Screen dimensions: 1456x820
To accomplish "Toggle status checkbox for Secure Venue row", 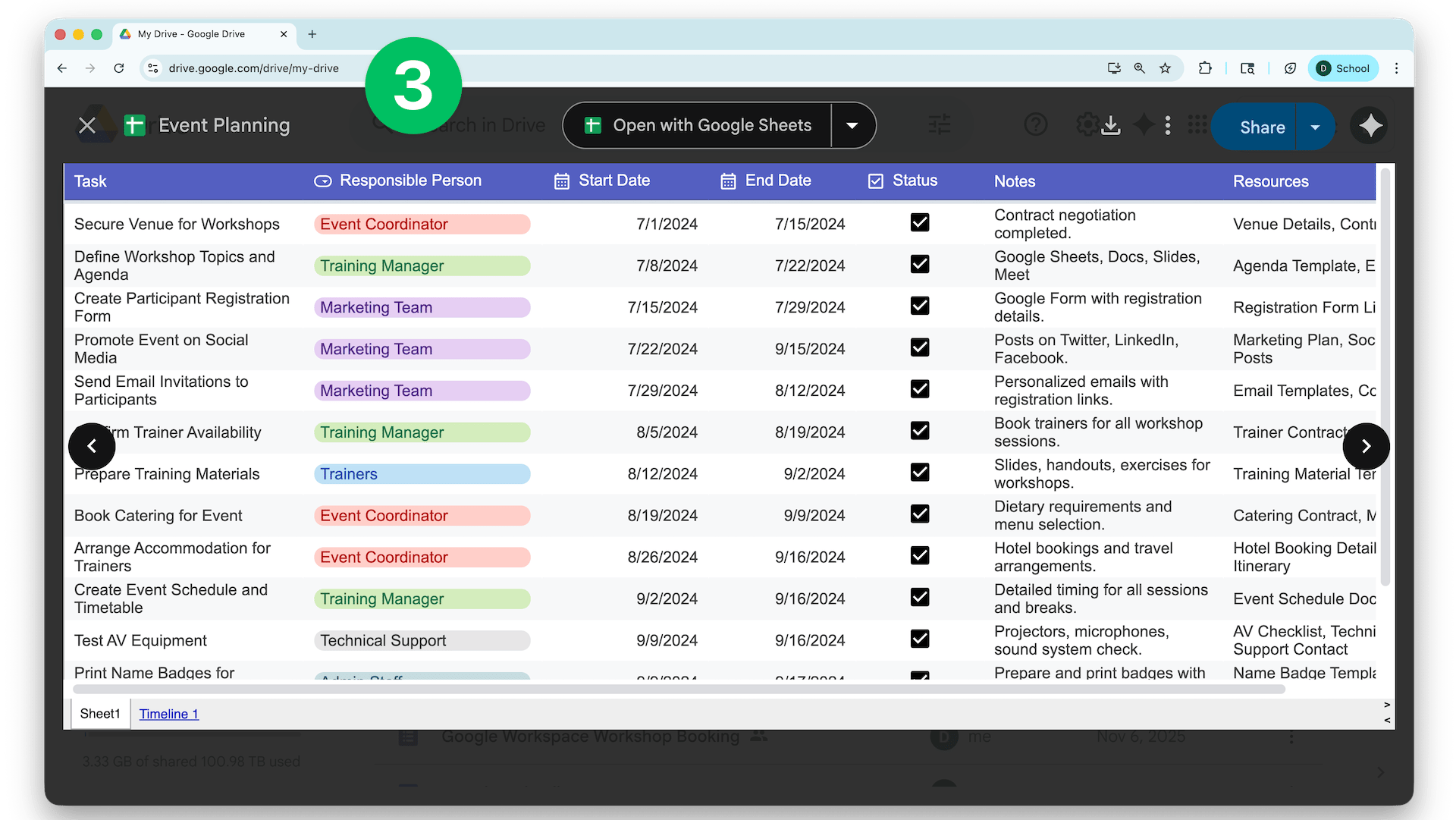I will [920, 223].
